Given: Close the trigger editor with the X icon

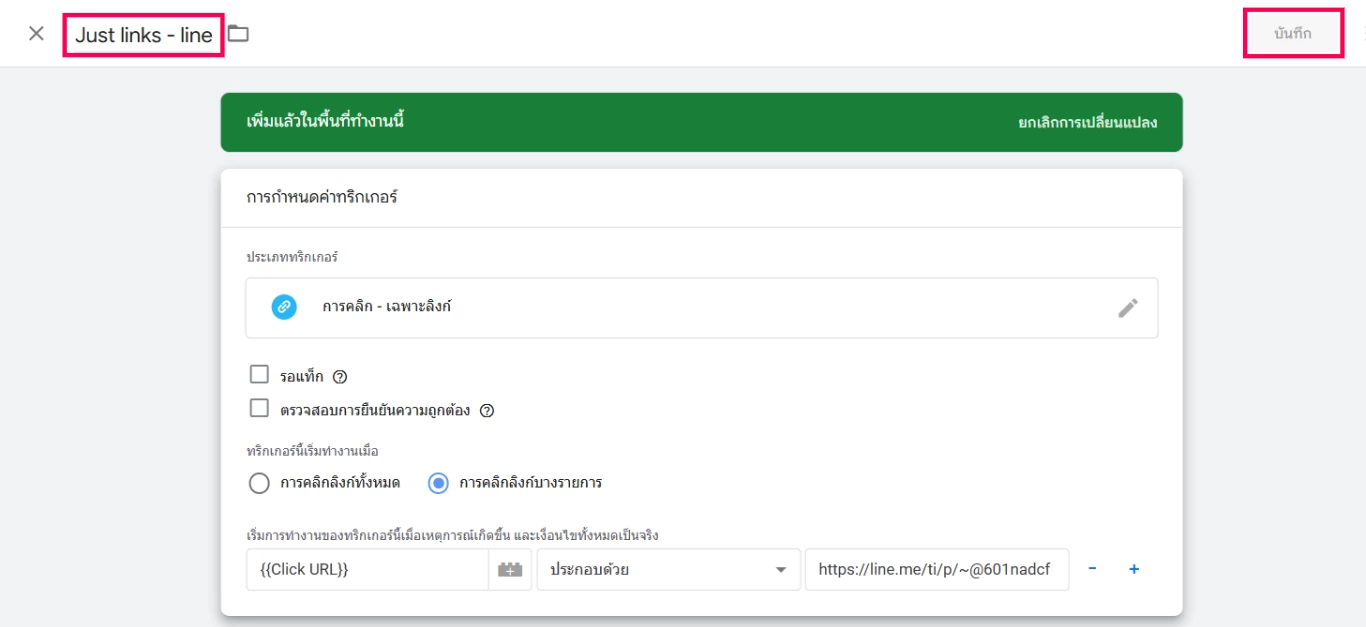Looking at the screenshot, I should (37, 34).
